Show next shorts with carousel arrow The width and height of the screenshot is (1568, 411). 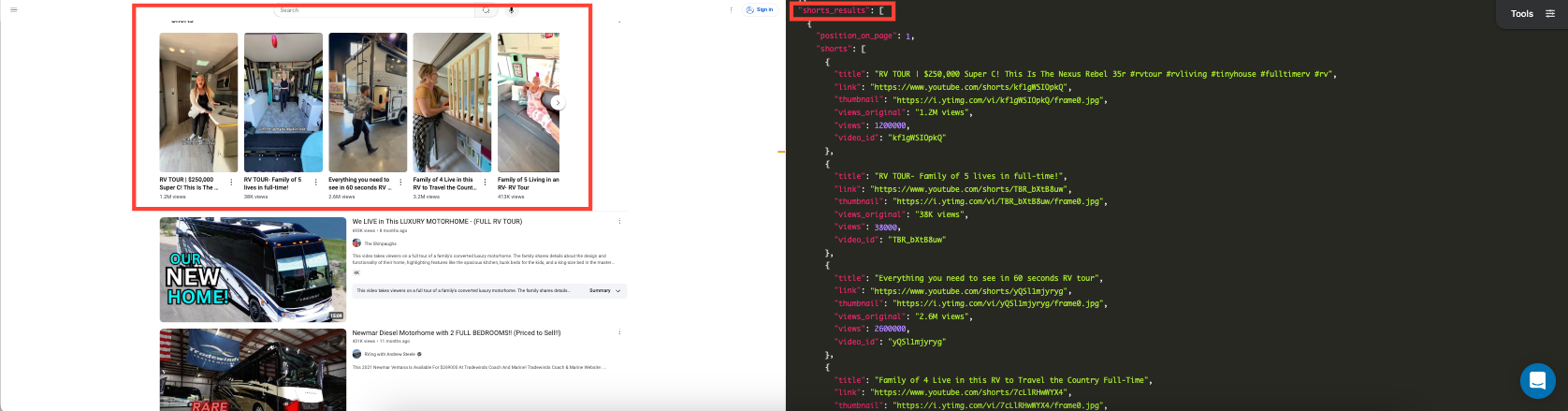click(558, 102)
